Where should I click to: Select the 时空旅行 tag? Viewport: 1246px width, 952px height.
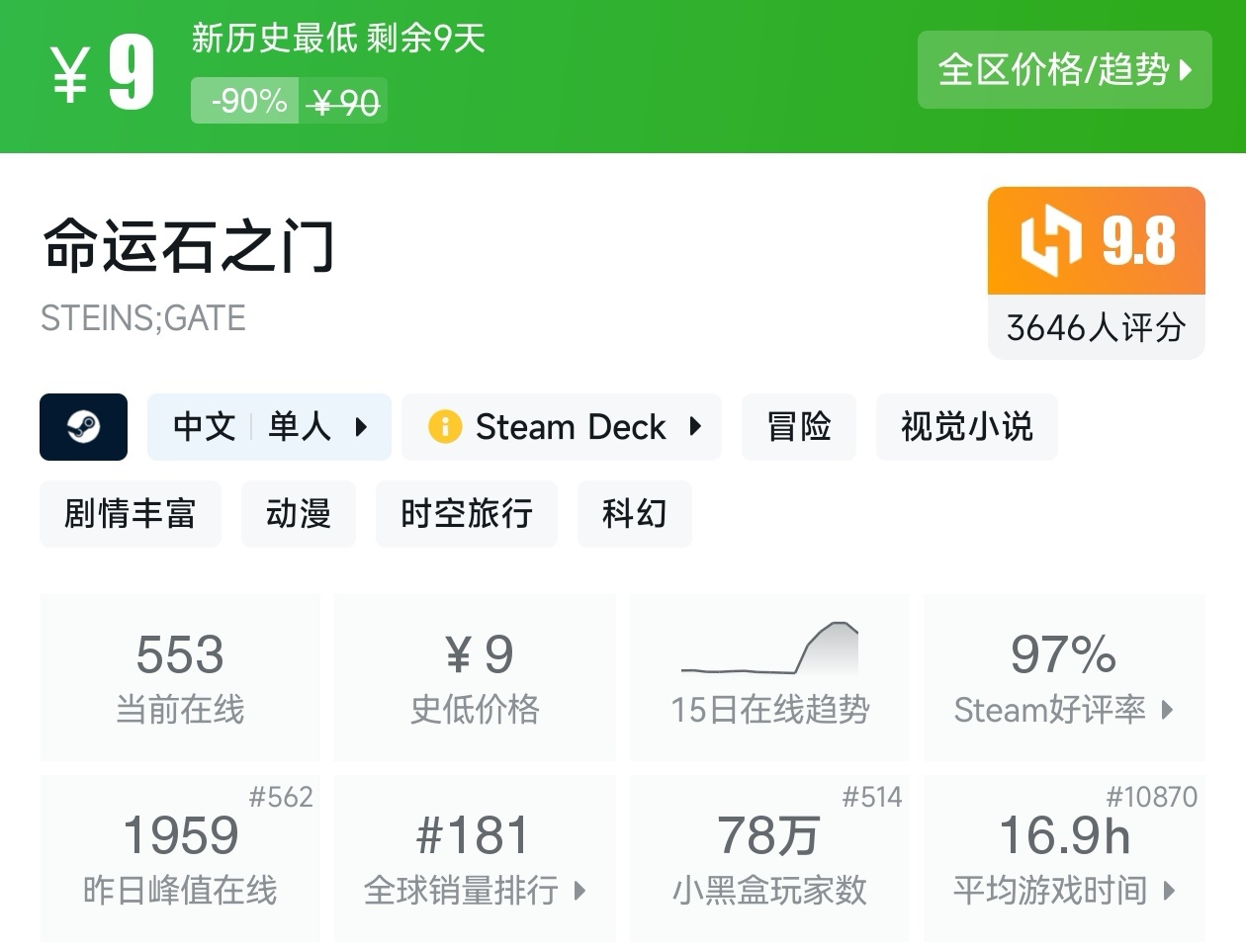click(x=467, y=514)
